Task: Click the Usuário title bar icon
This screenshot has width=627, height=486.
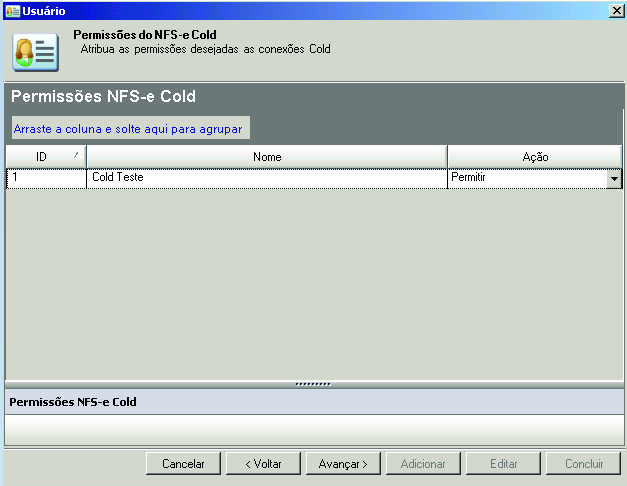Action: [12, 11]
